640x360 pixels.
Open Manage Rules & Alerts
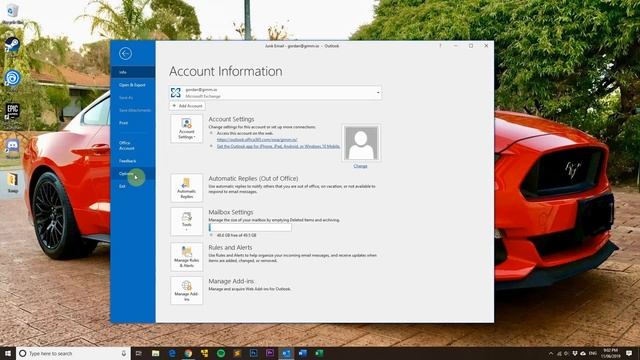[x=187, y=257]
